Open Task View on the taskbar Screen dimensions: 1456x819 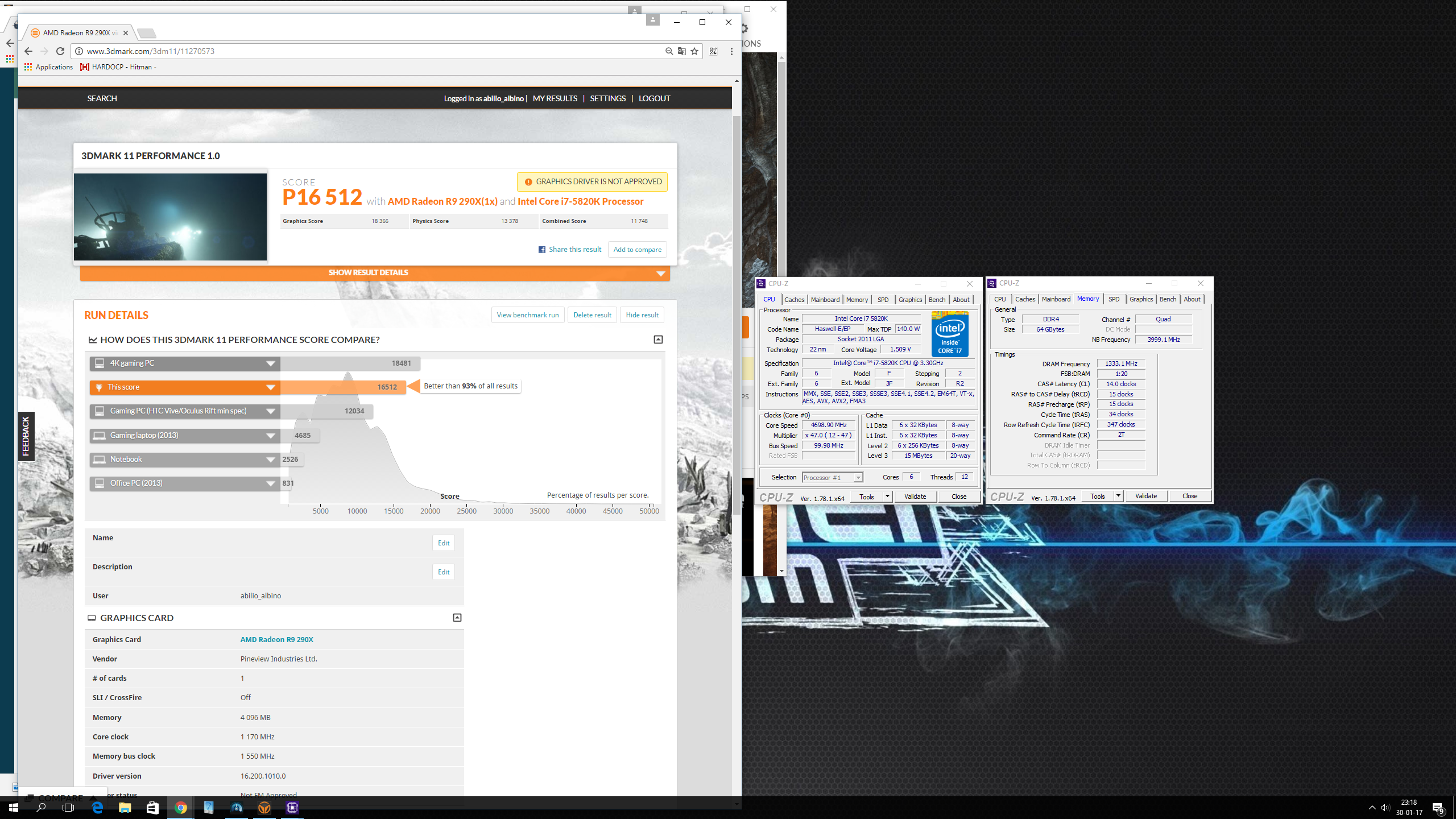click(x=68, y=808)
